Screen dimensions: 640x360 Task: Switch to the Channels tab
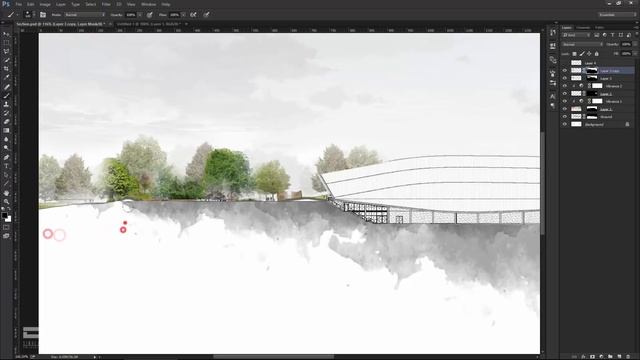click(583, 28)
